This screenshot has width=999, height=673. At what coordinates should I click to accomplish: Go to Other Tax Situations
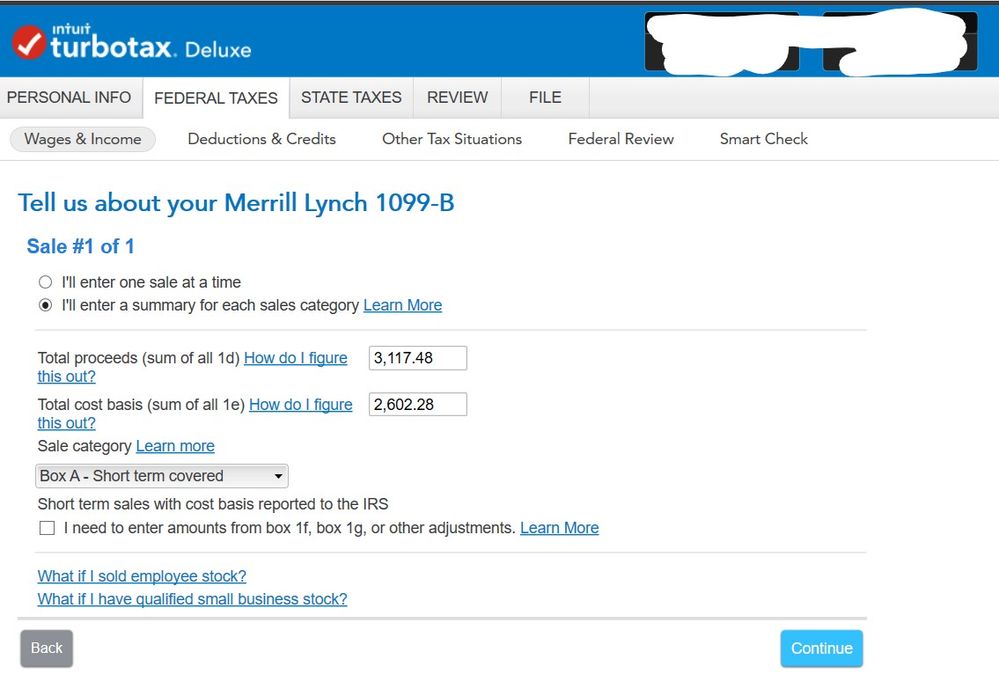click(x=452, y=139)
